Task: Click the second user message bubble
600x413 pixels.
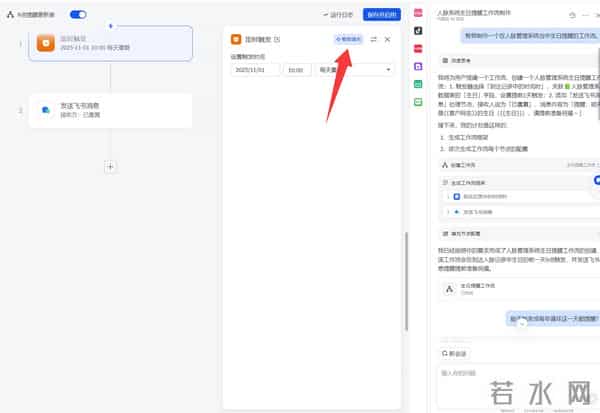Action: [554, 318]
